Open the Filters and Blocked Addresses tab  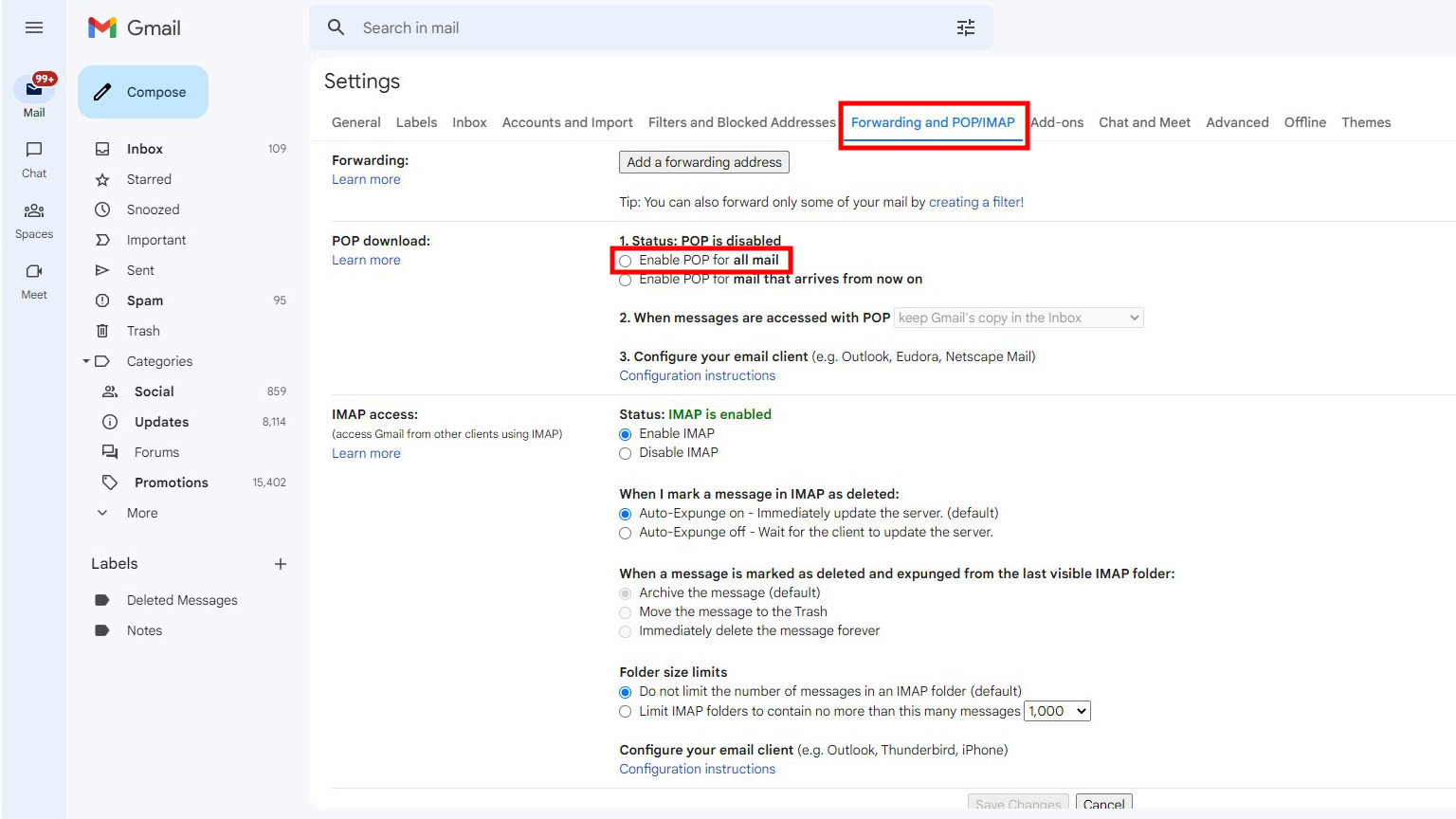pyautogui.click(x=741, y=122)
